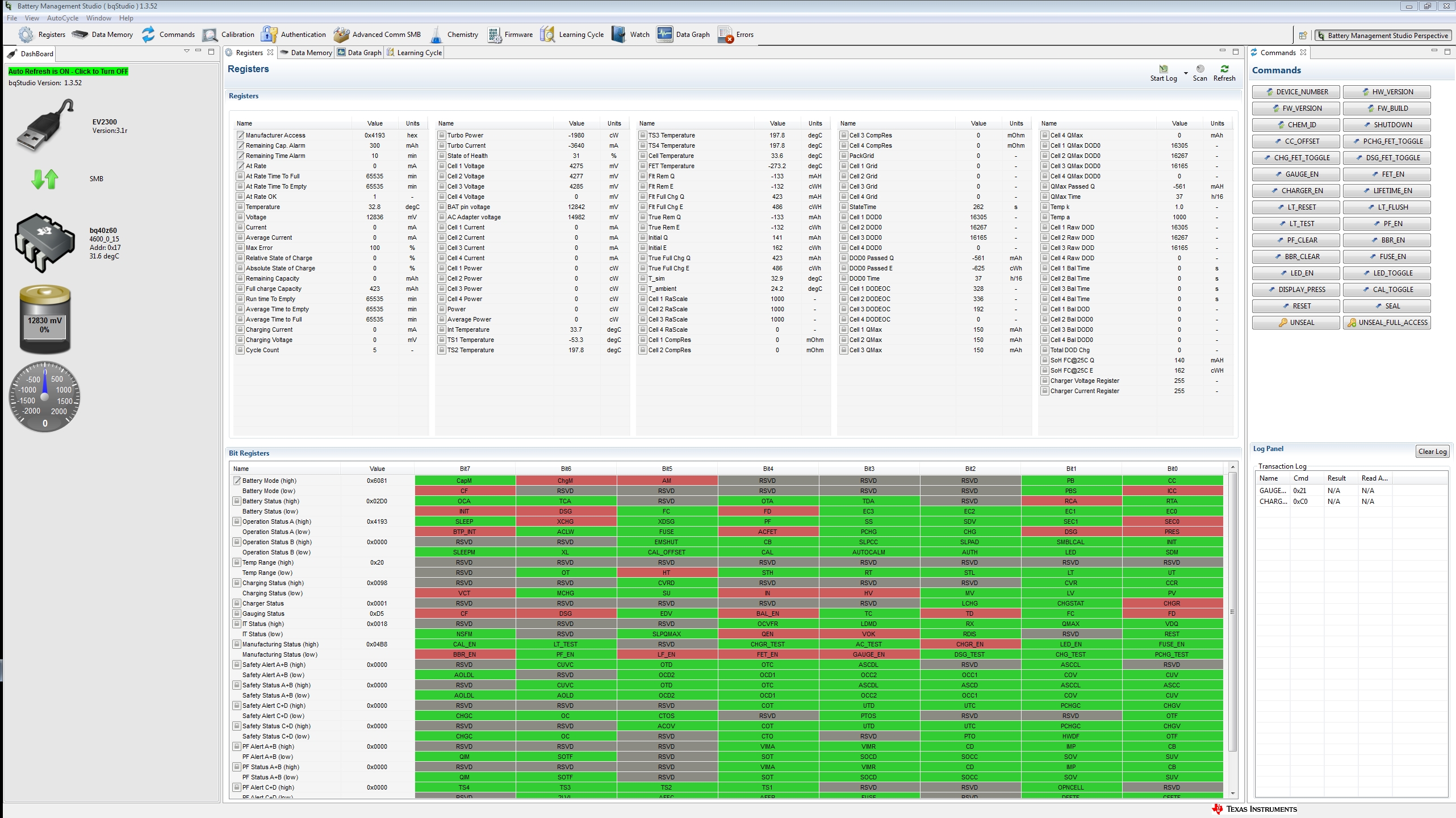Click the bq40z60 chip image
This screenshot has height=818, width=1456.
[45, 243]
